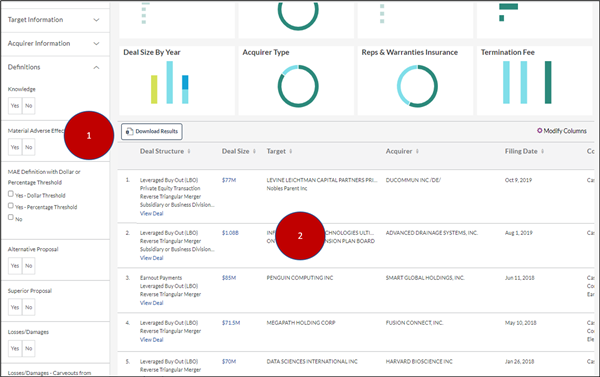Click filing date 'Jan 26, 2018'
The height and width of the screenshot is (377, 600).
coord(519,361)
